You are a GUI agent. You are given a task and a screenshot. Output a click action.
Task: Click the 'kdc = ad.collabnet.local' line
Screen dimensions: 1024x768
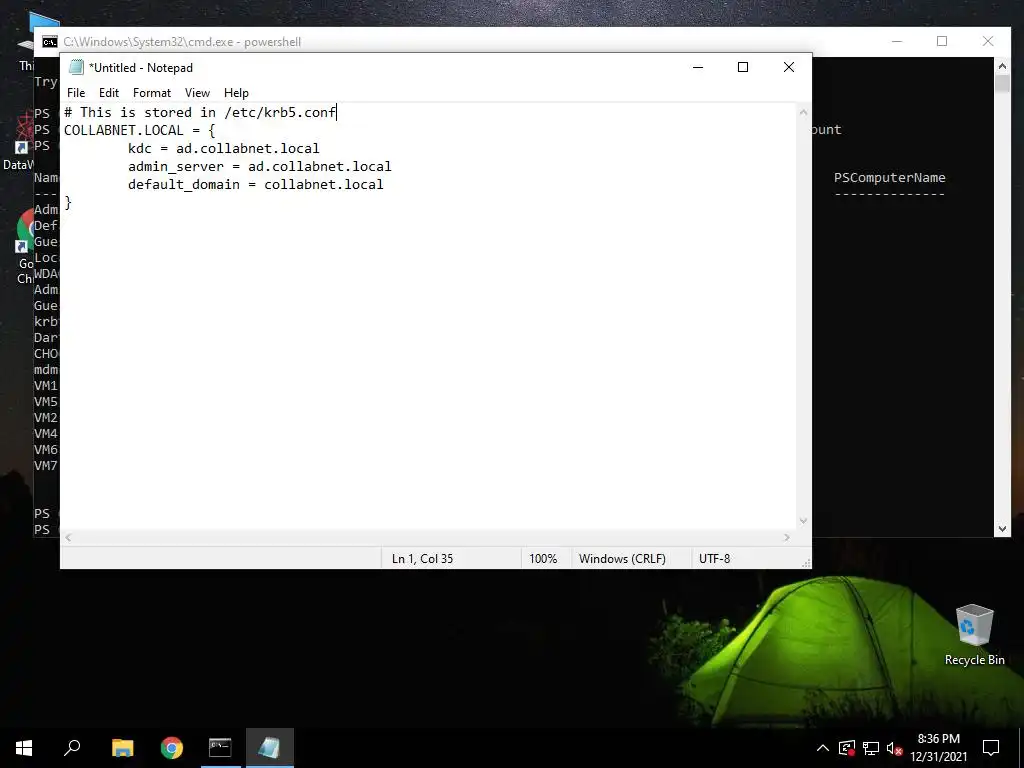click(223, 148)
